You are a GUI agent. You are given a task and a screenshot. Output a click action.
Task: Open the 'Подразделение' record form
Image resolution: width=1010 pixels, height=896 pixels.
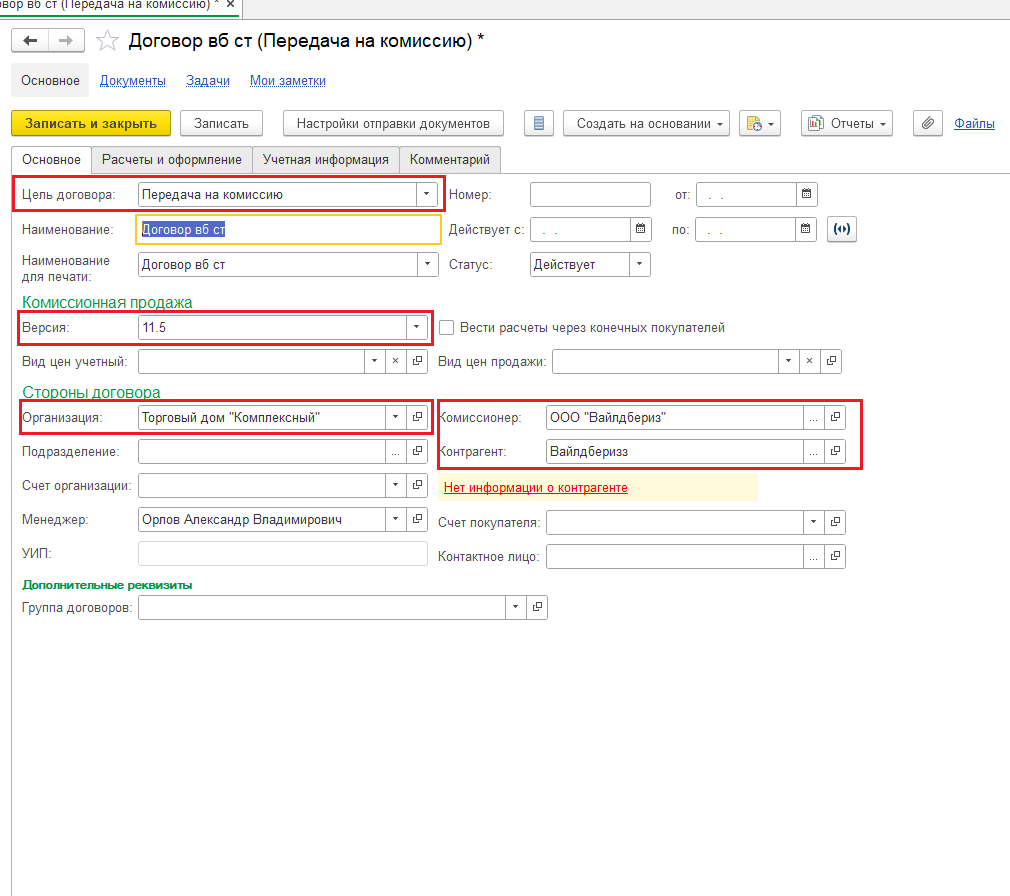(x=417, y=451)
